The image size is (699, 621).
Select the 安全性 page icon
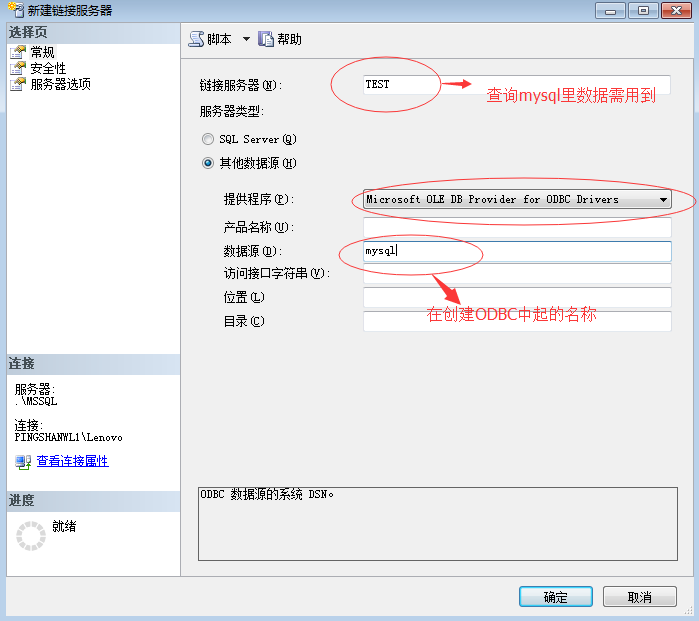coord(18,68)
